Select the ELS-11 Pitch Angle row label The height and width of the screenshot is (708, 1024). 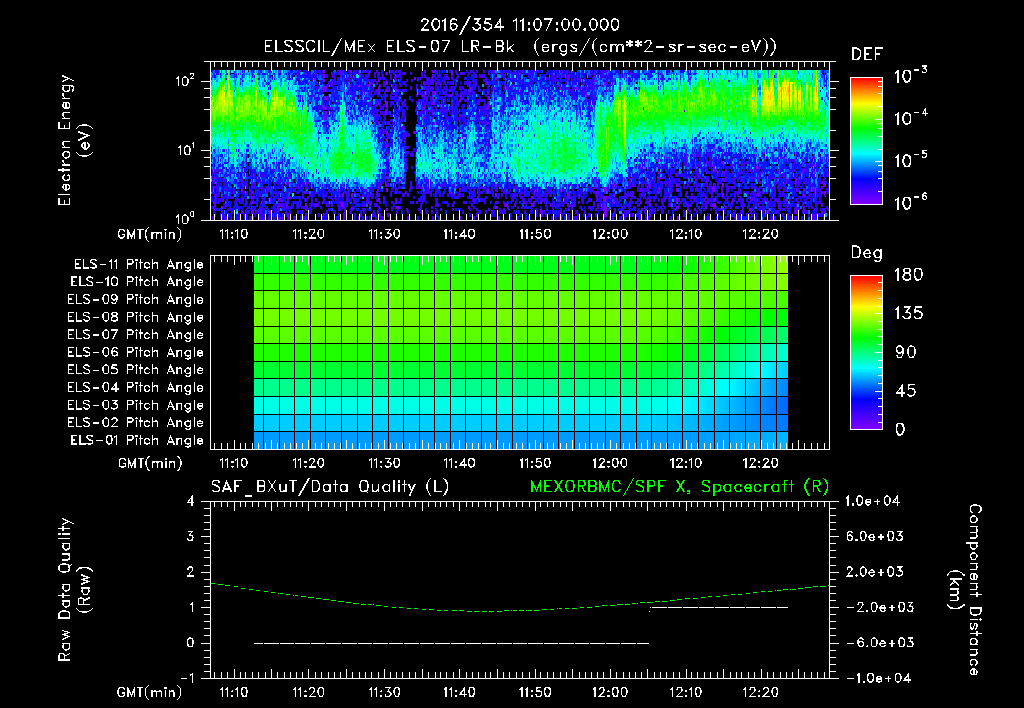[x=138, y=265]
